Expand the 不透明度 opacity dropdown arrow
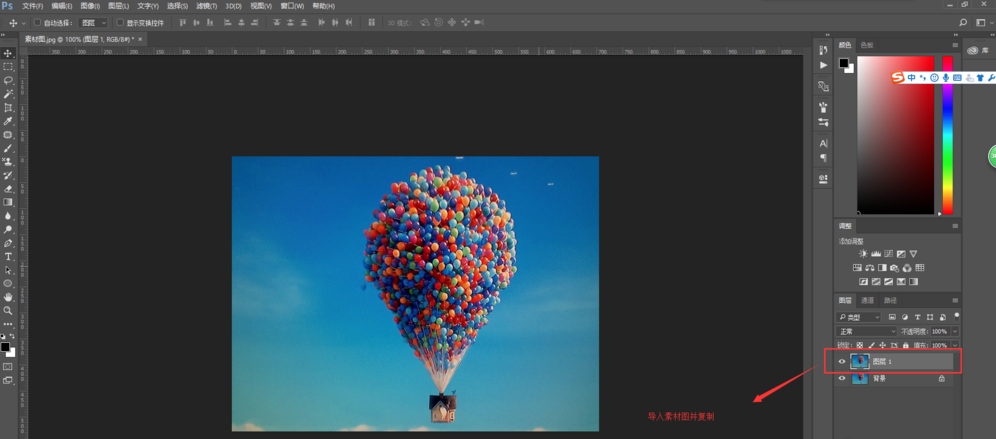 pos(955,331)
